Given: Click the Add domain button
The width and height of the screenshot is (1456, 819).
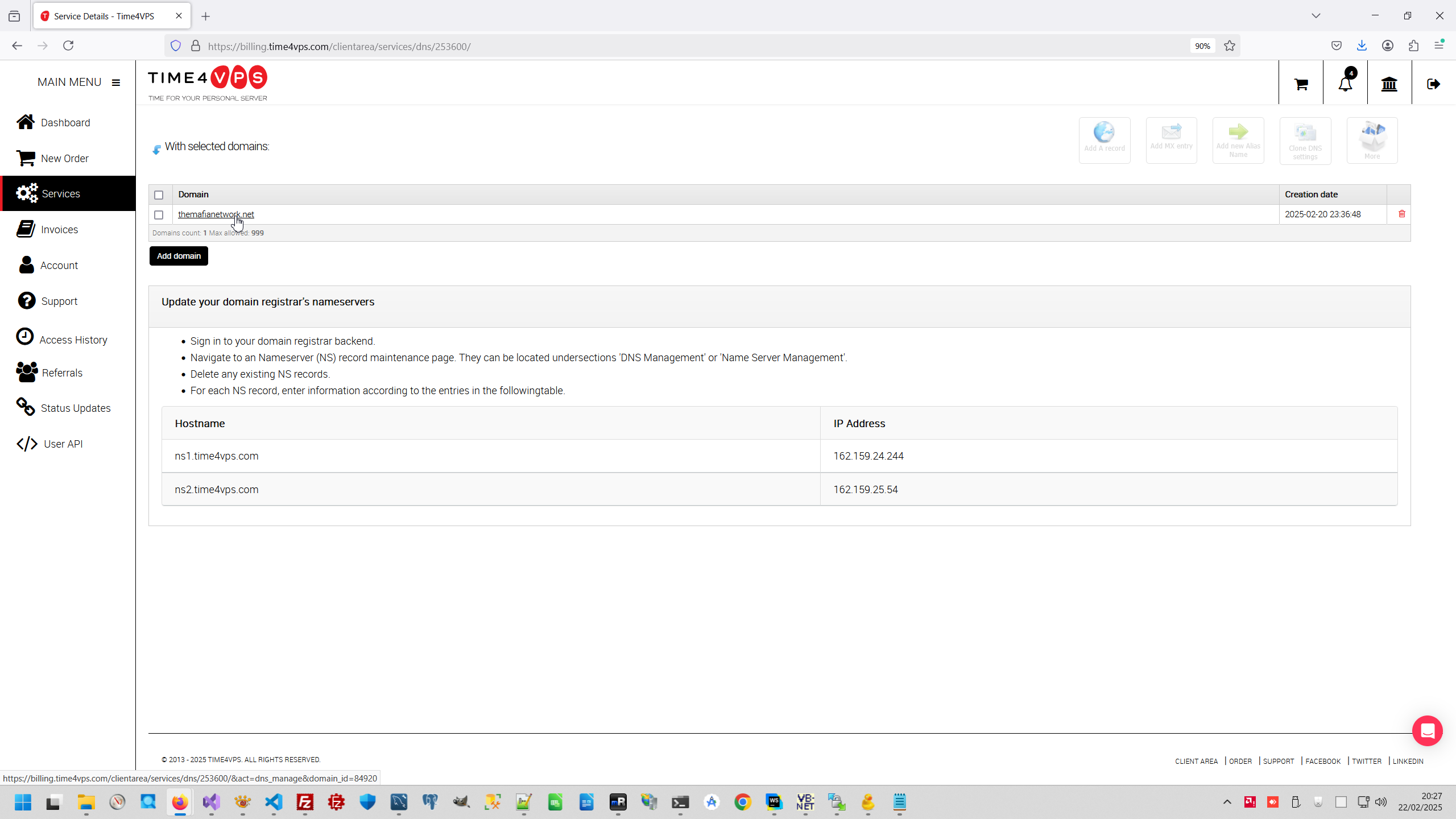Looking at the screenshot, I should pyautogui.click(x=179, y=256).
